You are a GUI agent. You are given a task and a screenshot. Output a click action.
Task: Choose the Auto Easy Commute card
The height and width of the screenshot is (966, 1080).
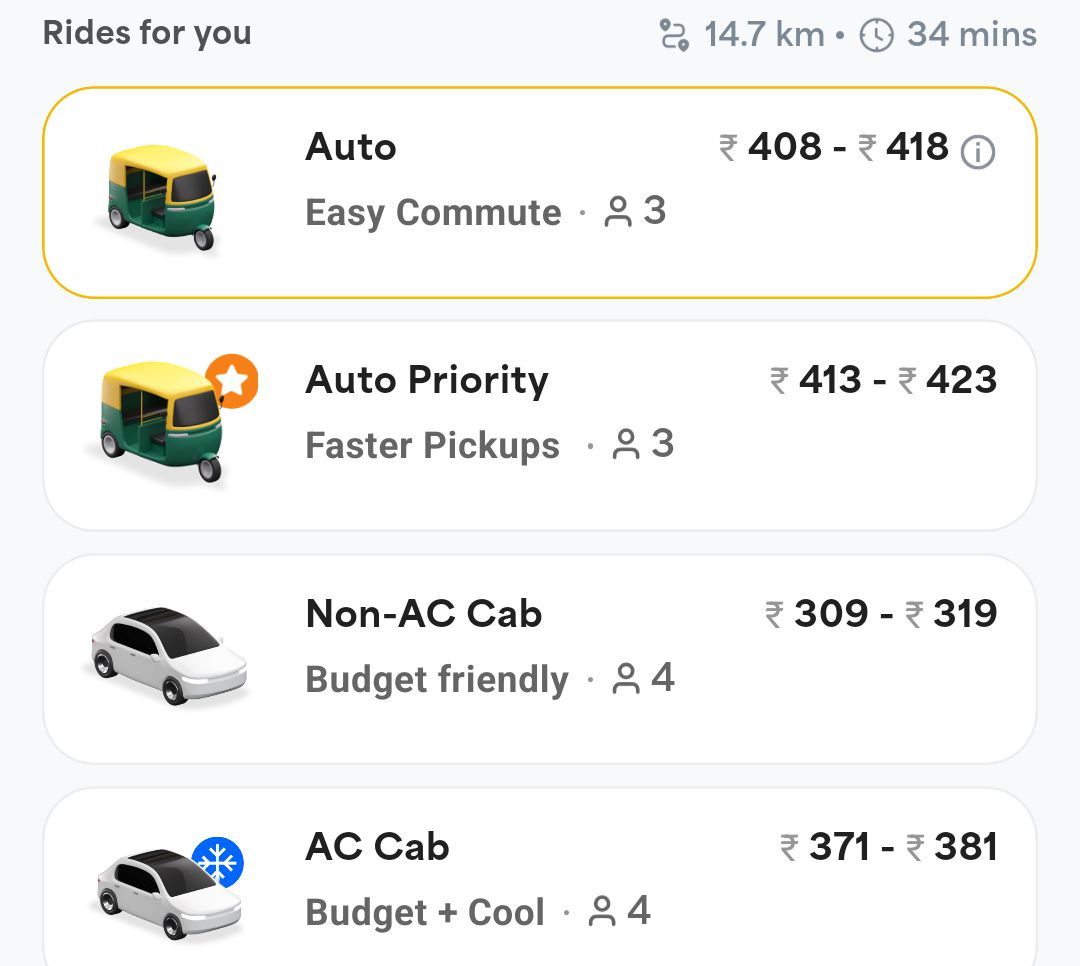(540, 193)
